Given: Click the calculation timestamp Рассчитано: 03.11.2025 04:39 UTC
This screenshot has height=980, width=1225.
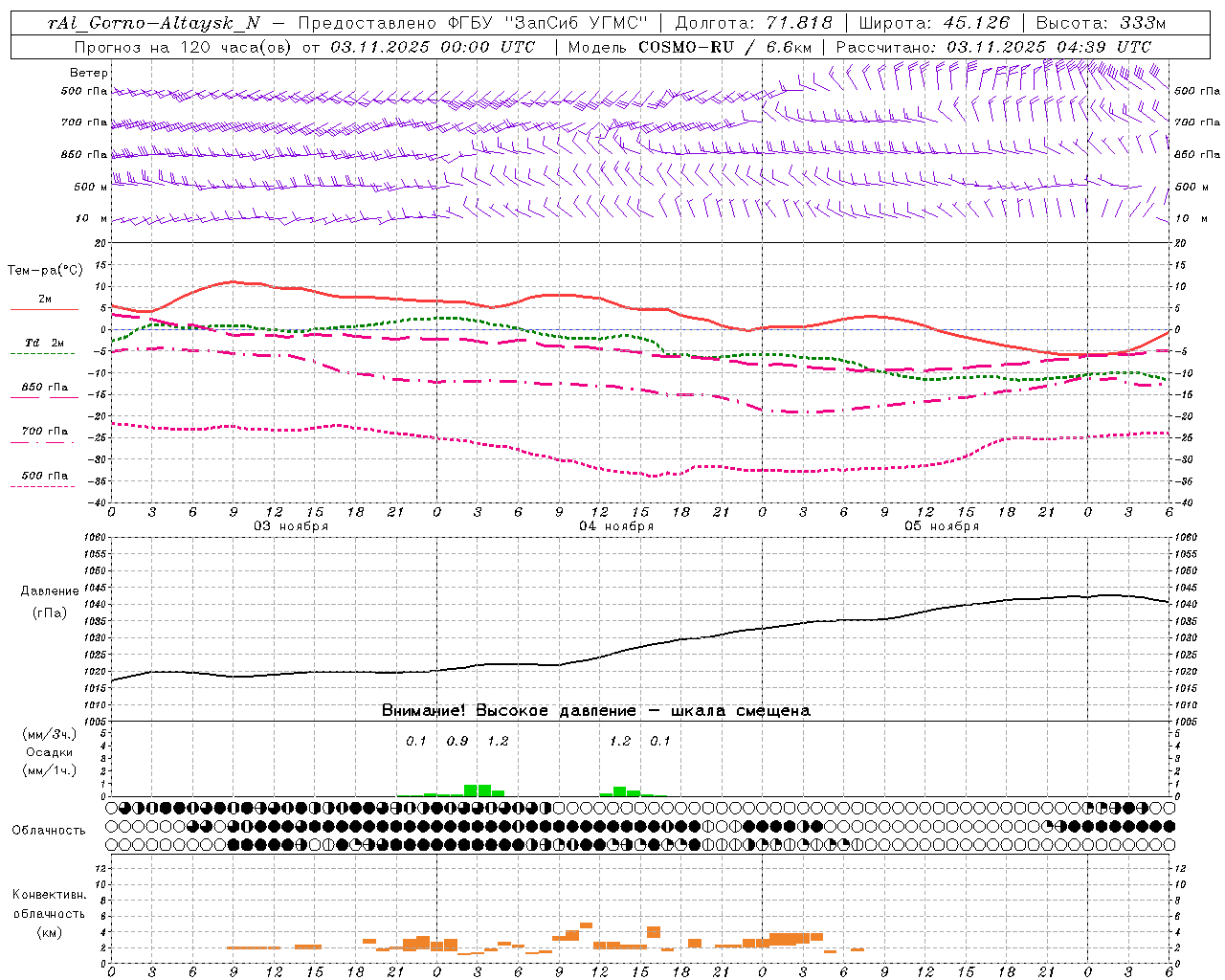Looking at the screenshot, I should (993, 47).
